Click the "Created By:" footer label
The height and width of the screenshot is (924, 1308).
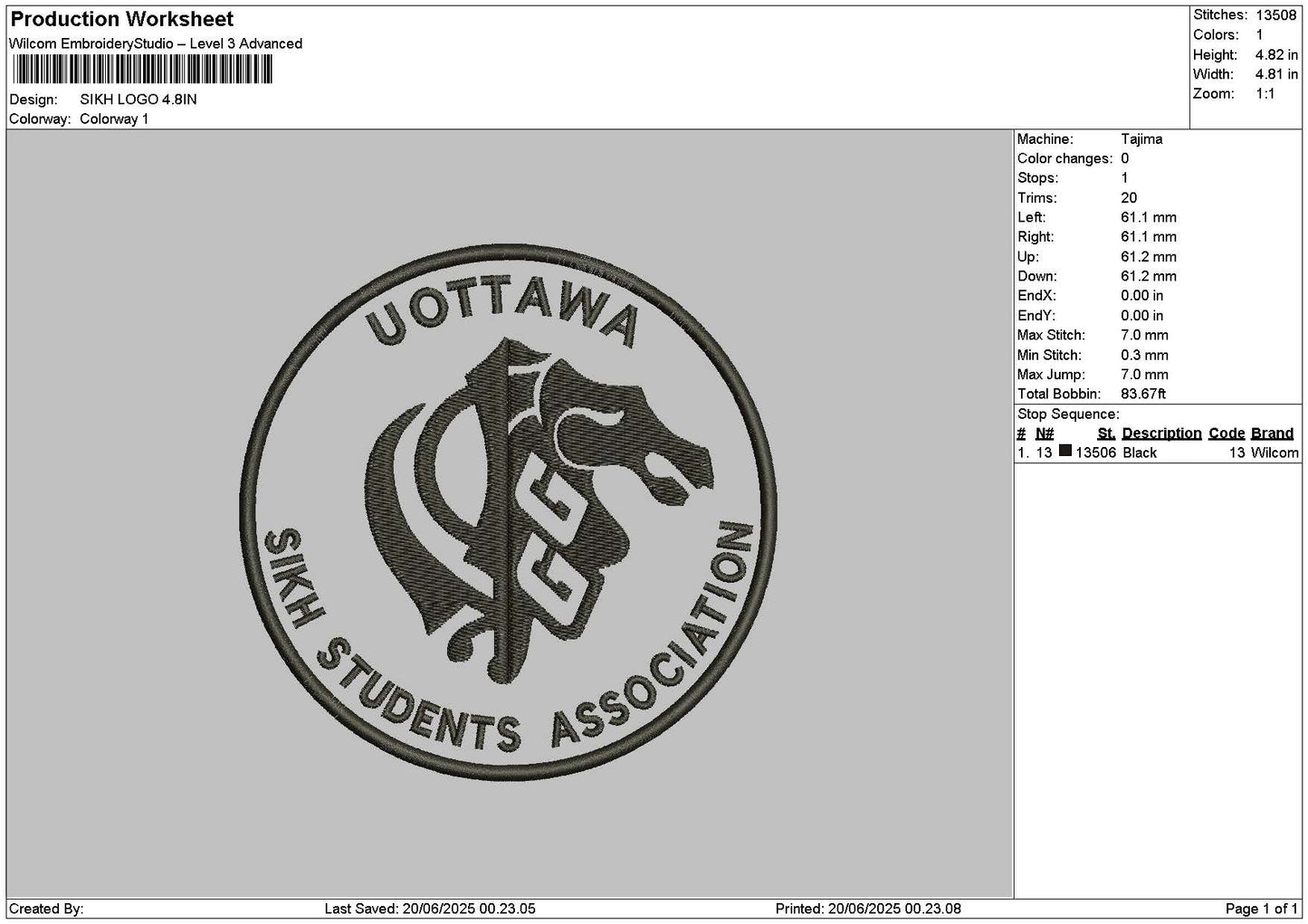pyautogui.click(x=46, y=909)
